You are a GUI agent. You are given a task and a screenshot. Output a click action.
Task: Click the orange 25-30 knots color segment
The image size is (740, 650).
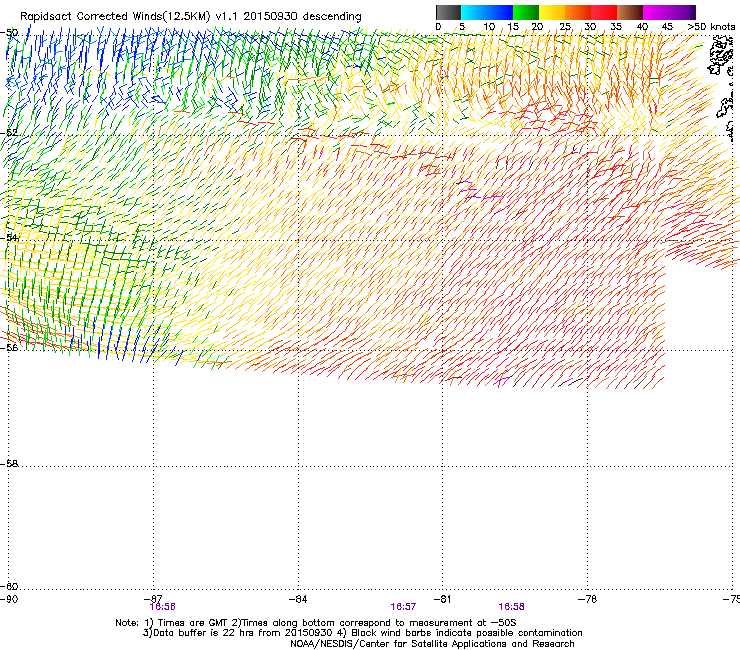click(x=578, y=12)
